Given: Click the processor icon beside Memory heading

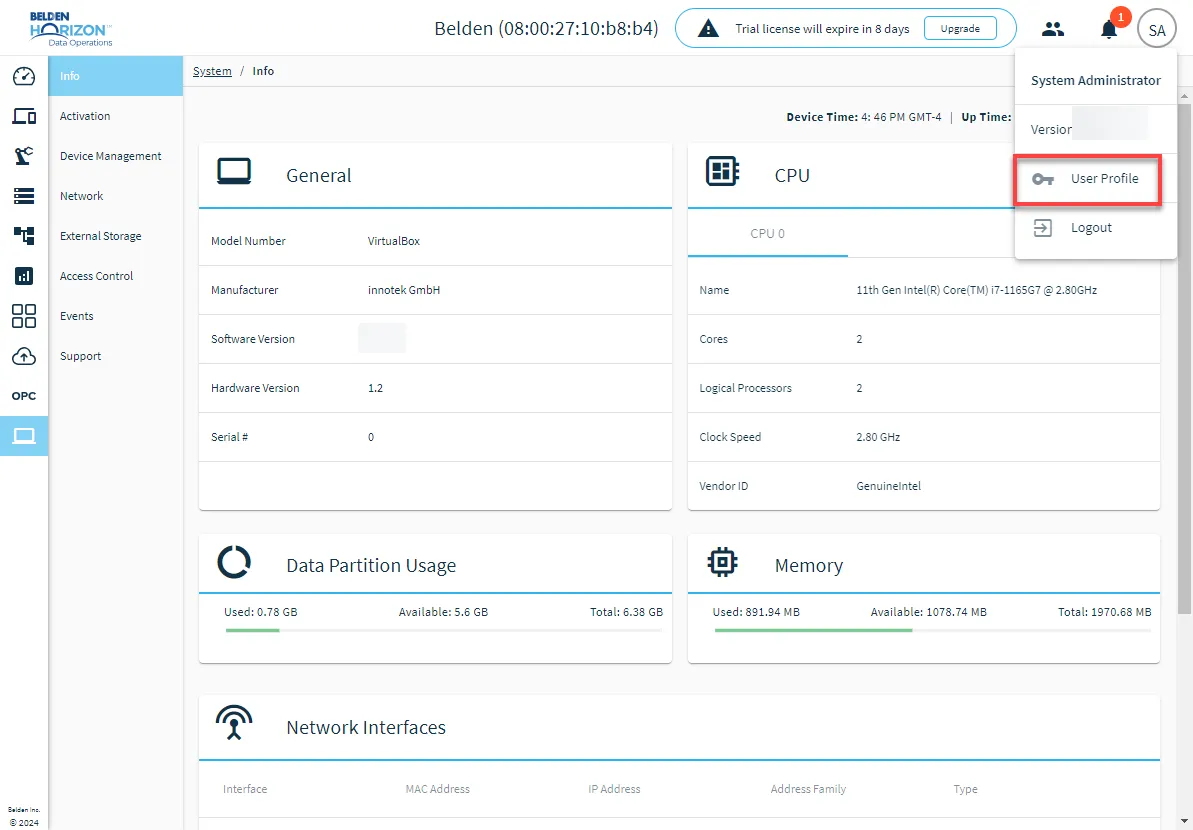Looking at the screenshot, I should tap(722, 562).
